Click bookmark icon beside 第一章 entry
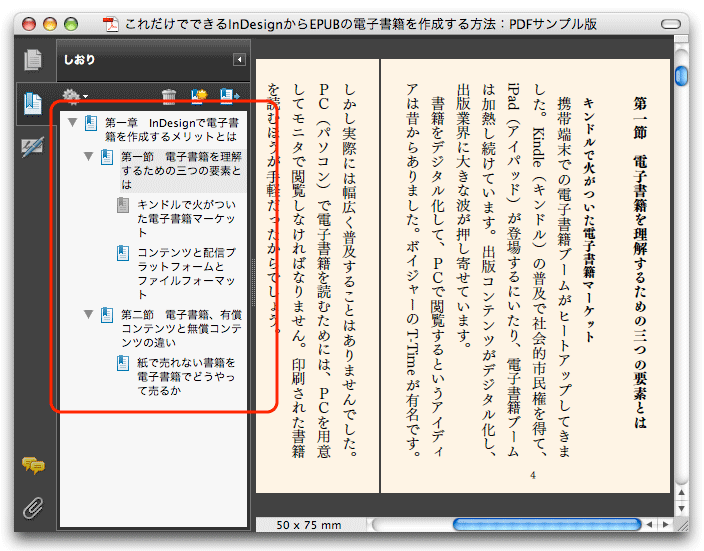Image resolution: width=704 pixels, height=551 pixels. 91,123
